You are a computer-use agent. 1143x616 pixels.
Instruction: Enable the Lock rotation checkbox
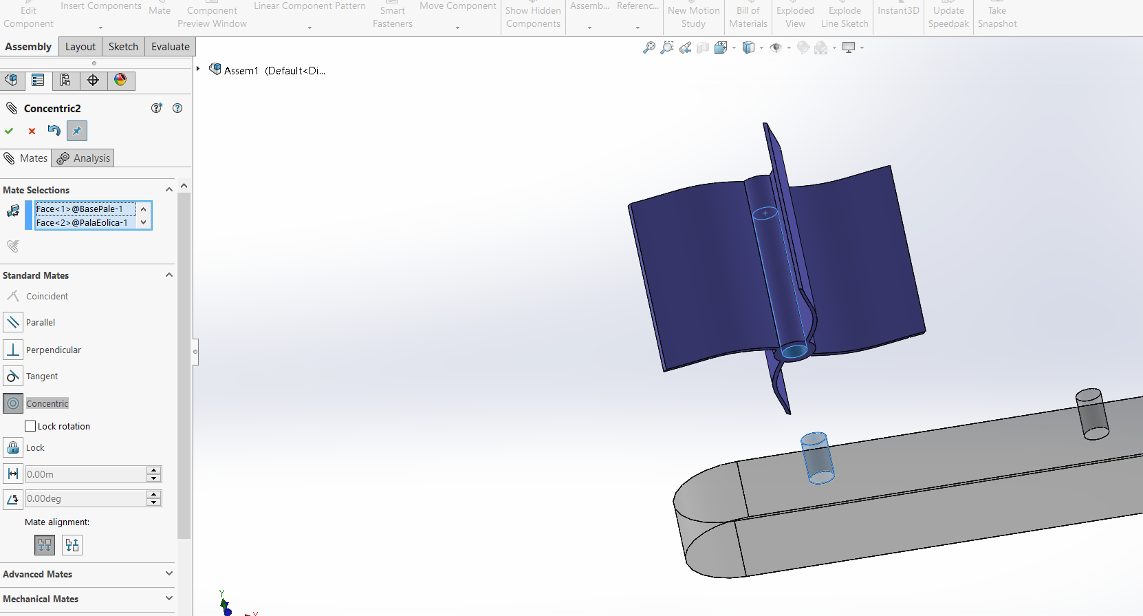coord(30,426)
